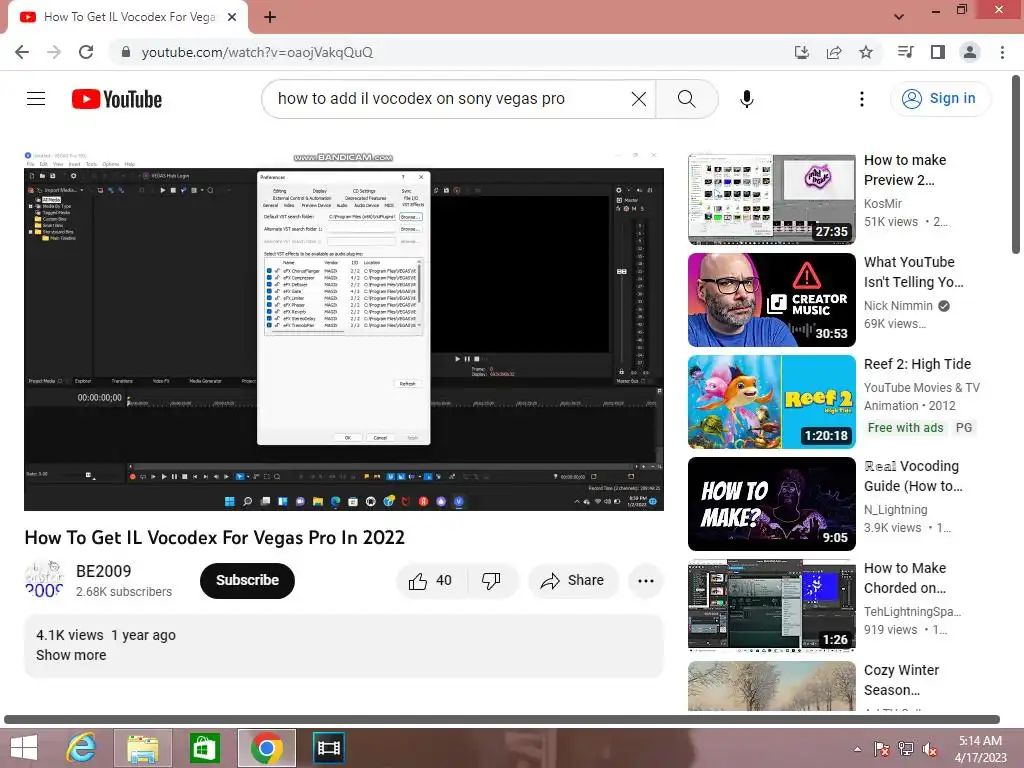Viewport: 1024px width, 768px height.
Task: Click the Sign in button
Action: click(x=940, y=99)
